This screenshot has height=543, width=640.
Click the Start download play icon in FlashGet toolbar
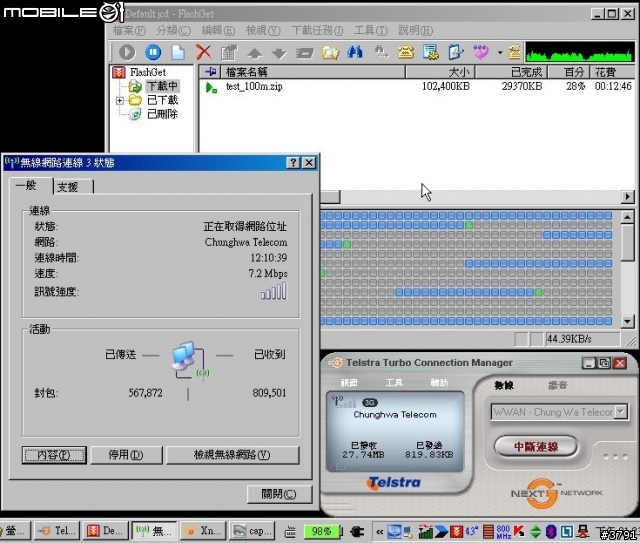point(127,52)
